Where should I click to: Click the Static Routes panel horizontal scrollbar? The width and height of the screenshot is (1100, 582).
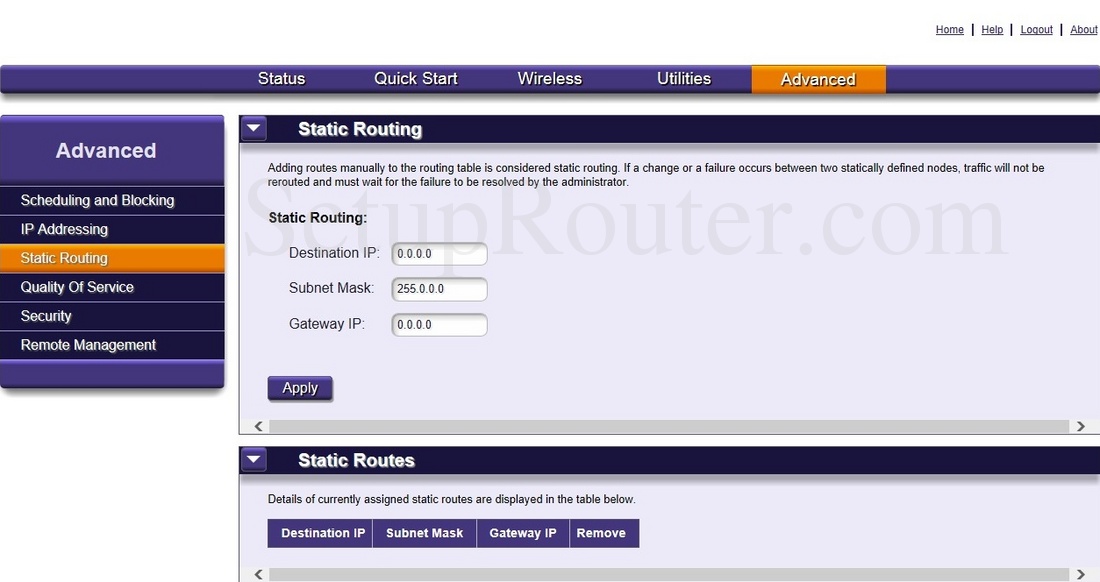point(669,574)
